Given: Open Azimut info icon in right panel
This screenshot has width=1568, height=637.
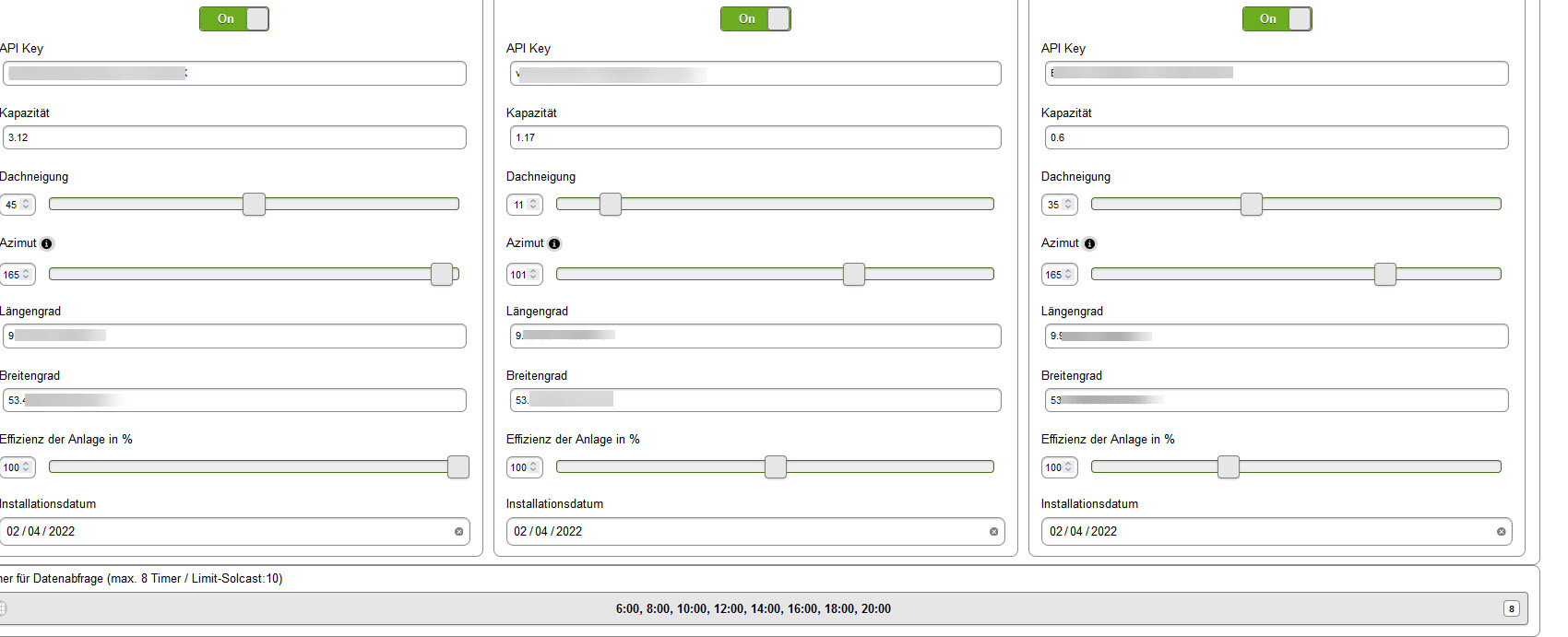Looking at the screenshot, I should point(1090,244).
